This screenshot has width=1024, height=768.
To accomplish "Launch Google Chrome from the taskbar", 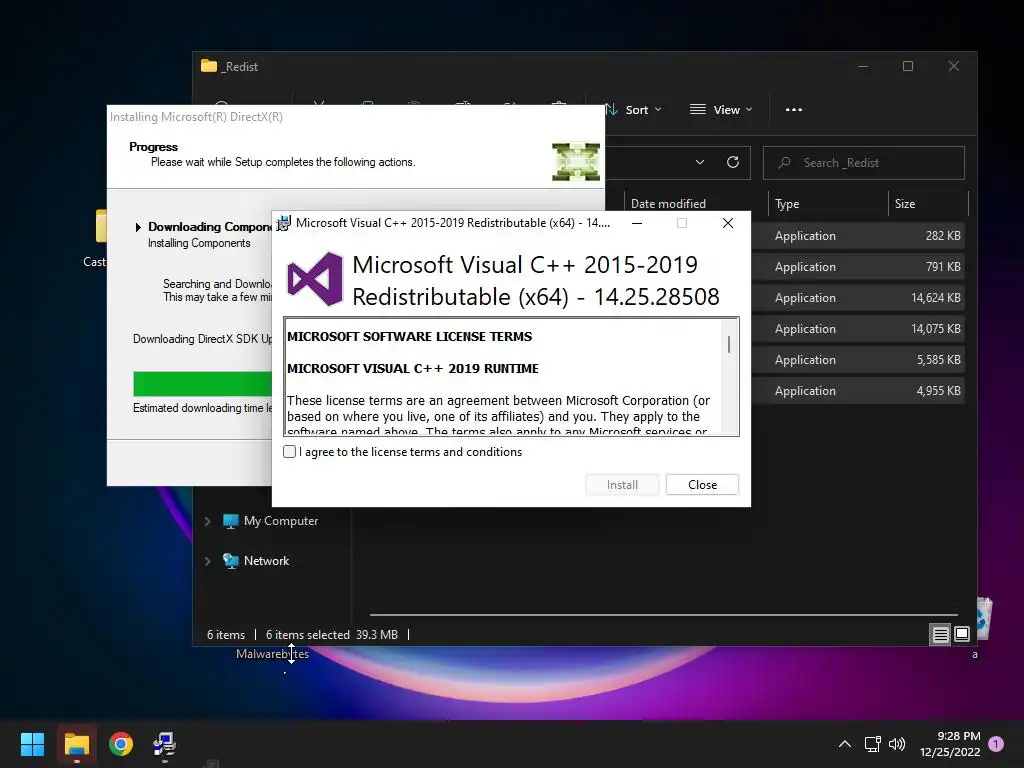I will pyautogui.click(x=121, y=744).
